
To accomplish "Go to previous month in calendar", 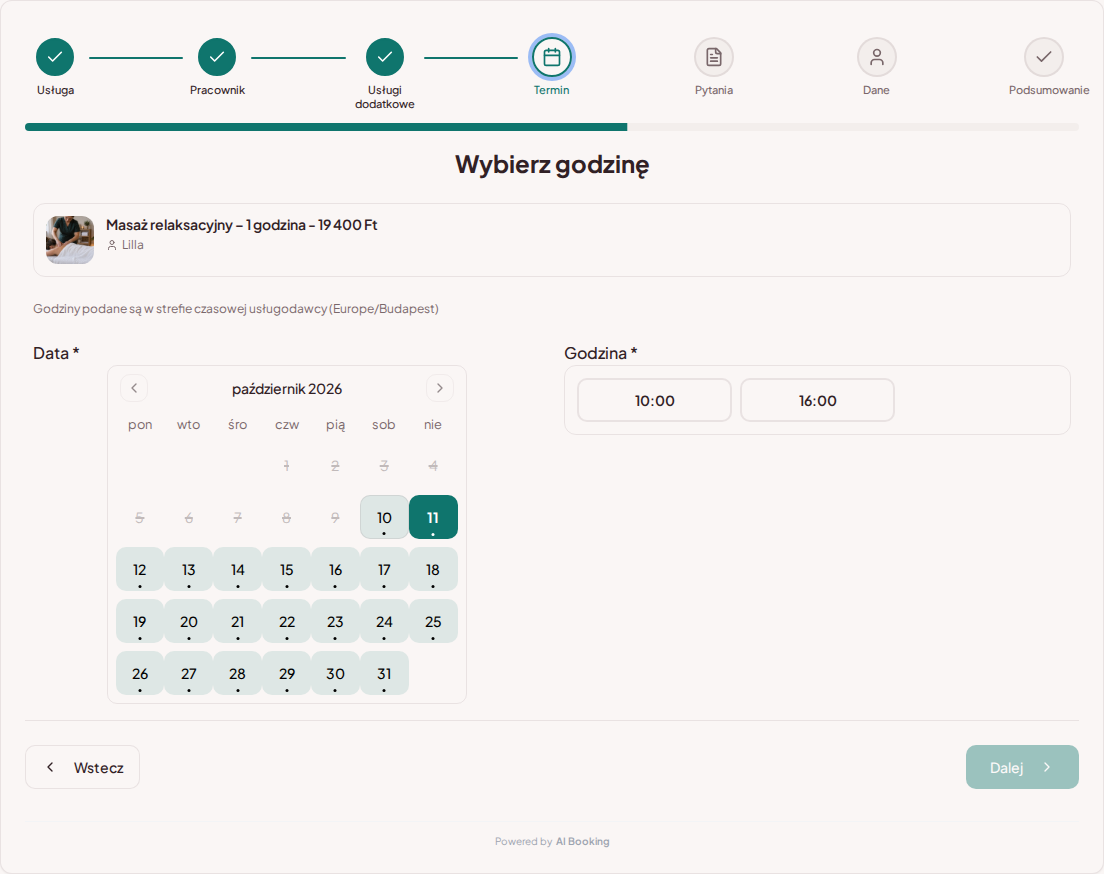I will pyautogui.click(x=134, y=388).
